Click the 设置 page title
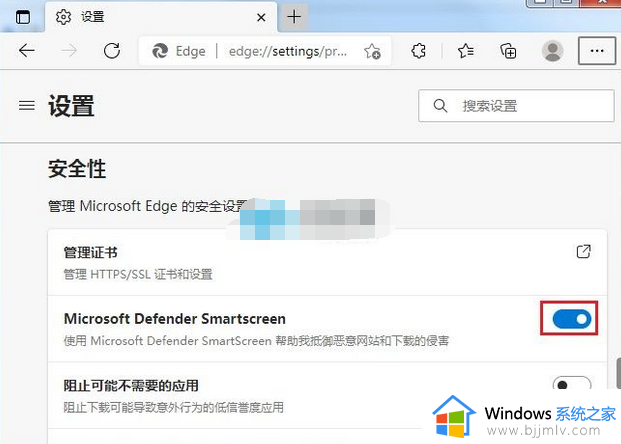This screenshot has height=444, width=621. tap(71, 106)
